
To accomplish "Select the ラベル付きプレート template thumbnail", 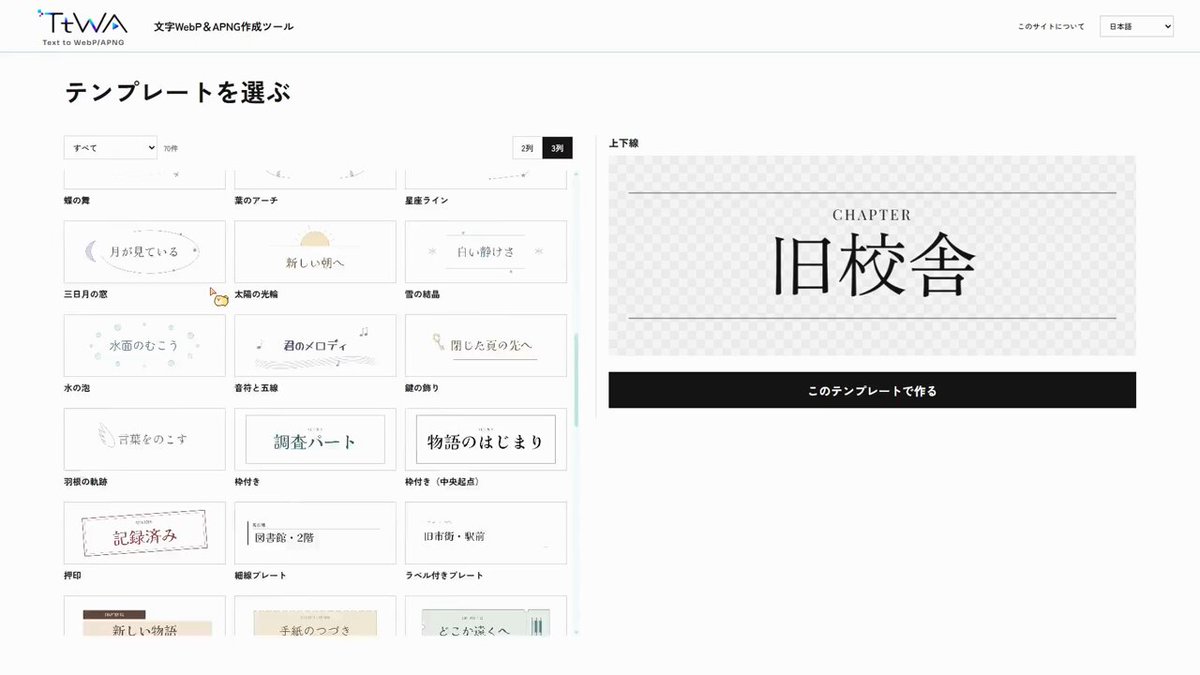I will click(486, 533).
